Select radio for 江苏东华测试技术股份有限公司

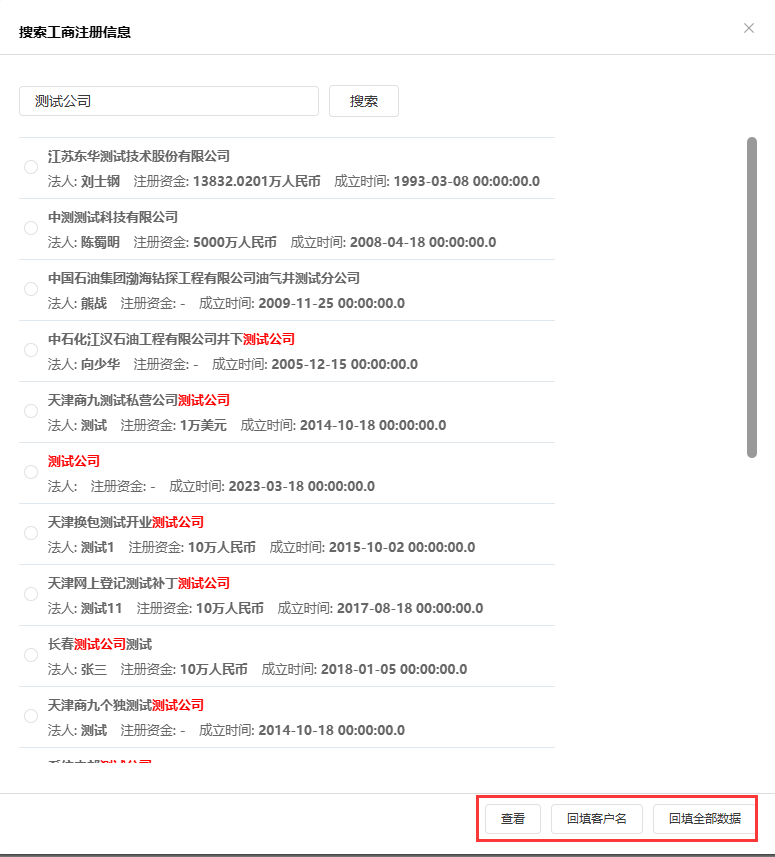click(31, 168)
